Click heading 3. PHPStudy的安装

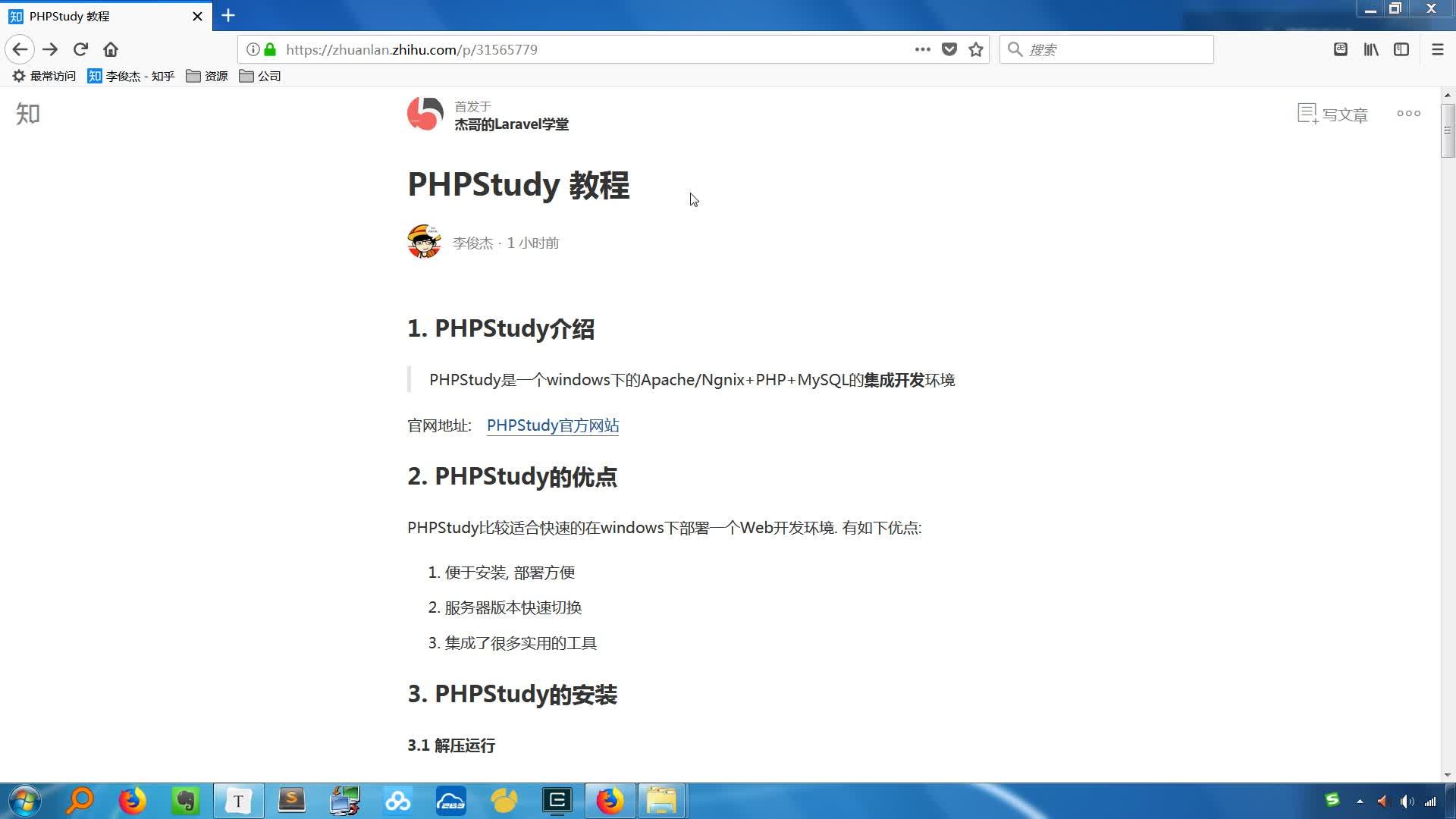pos(512,694)
